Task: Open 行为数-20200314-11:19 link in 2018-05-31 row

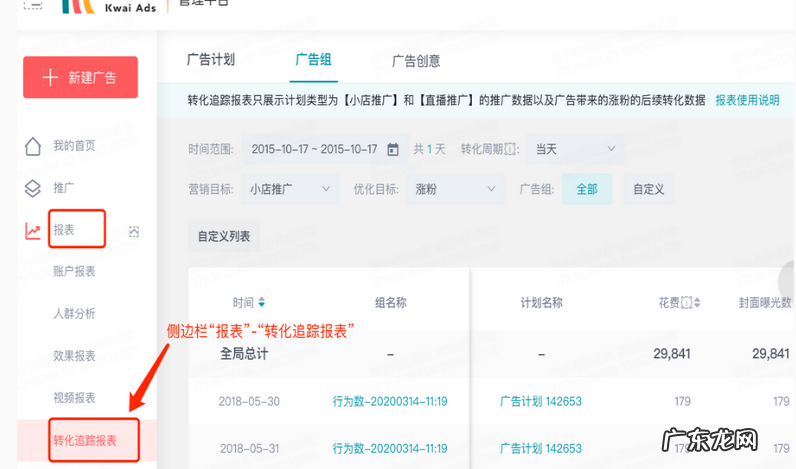Action: (390, 449)
